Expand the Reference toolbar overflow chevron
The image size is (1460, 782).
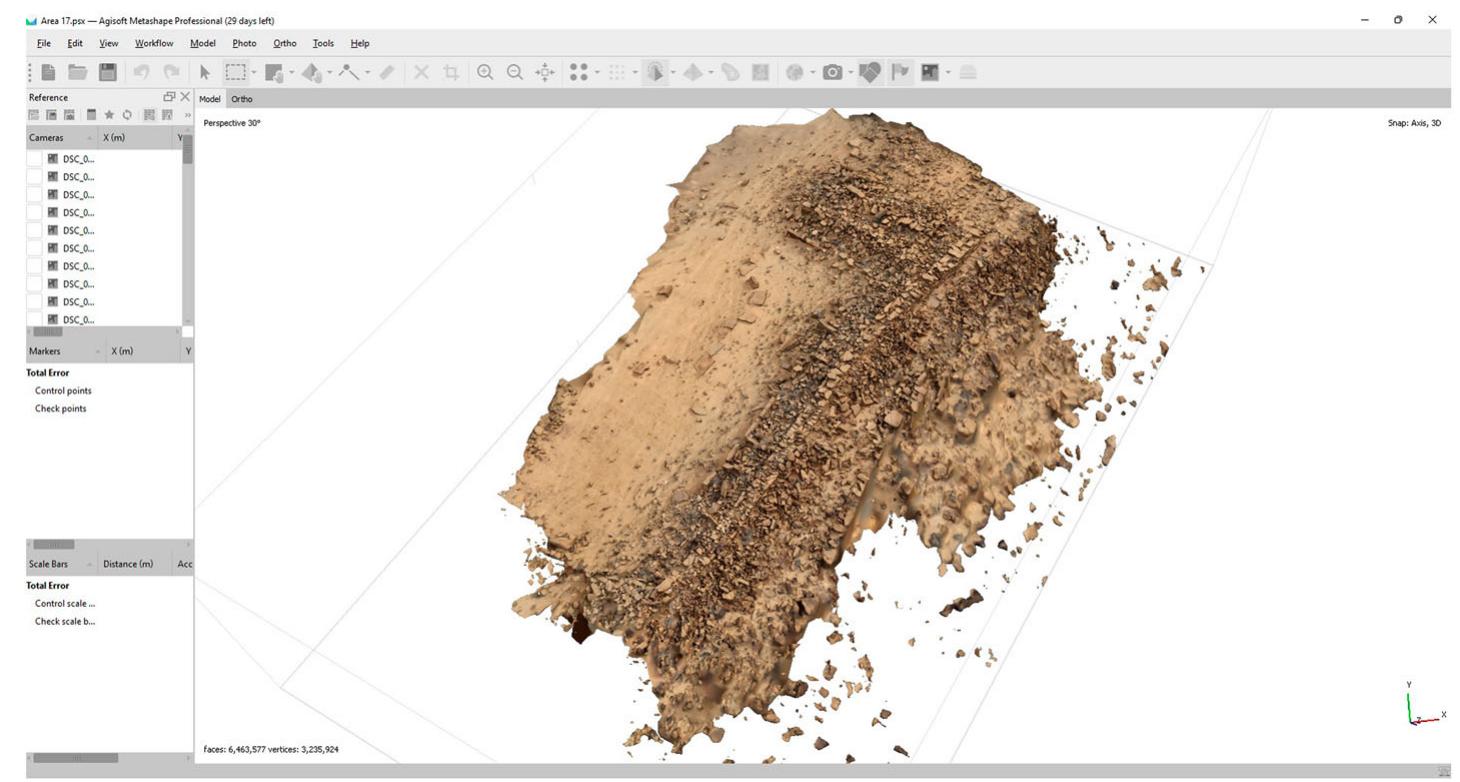pos(188,116)
